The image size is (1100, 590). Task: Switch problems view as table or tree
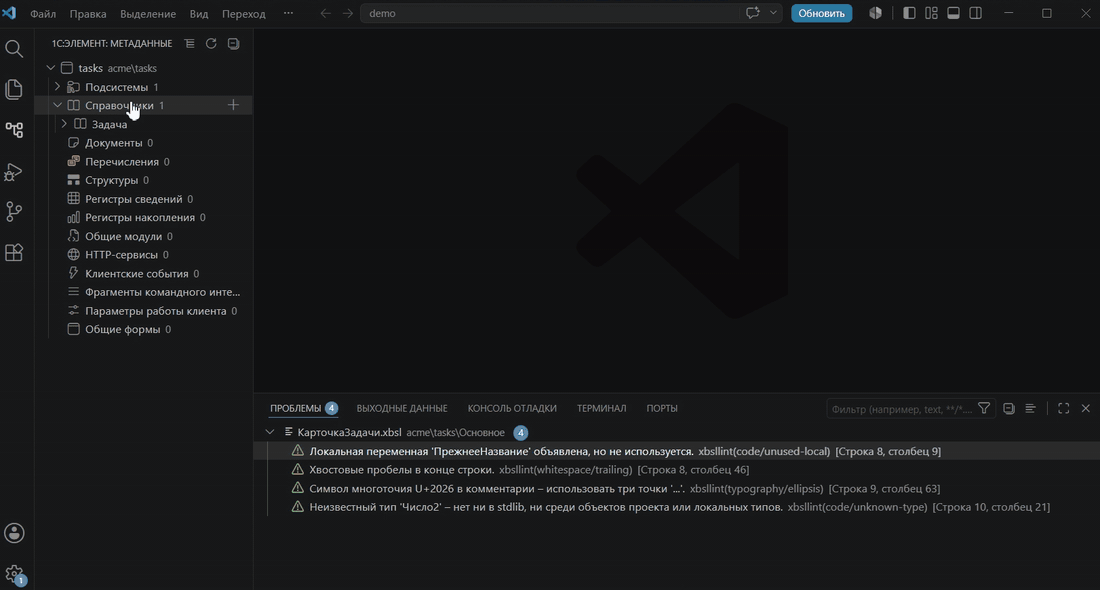(1031, 408)
